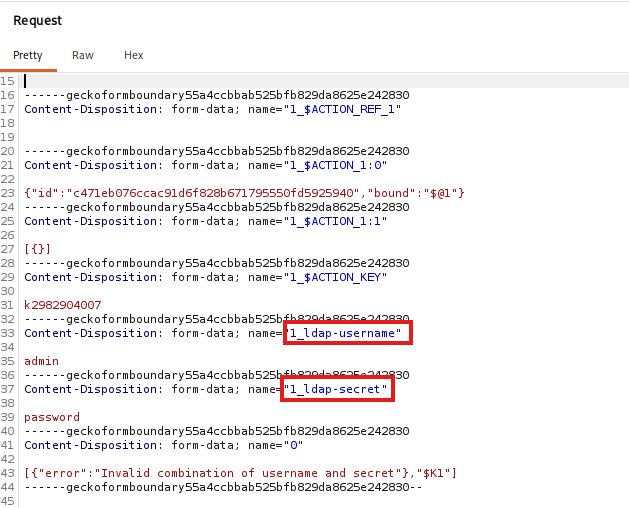Viewport: 629px width, 508px height.
Task: Click the 1_$ACTION_1:0 field name
Action: [338, 165]
